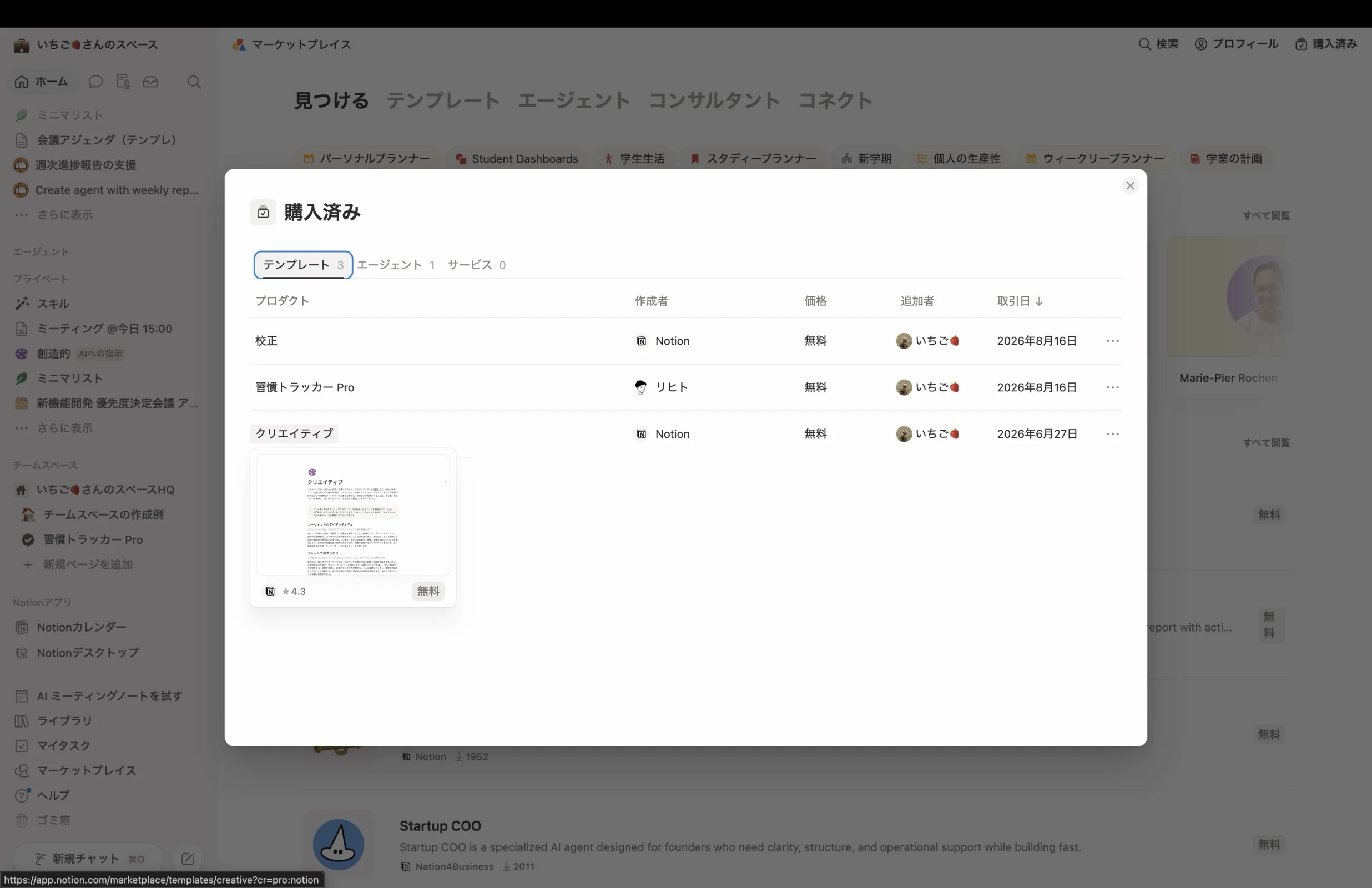The width and height of the screenshot is (1372, 888).
Task: Switch to コンサルタント marketplace tab
Action: (x=714, y=100)
